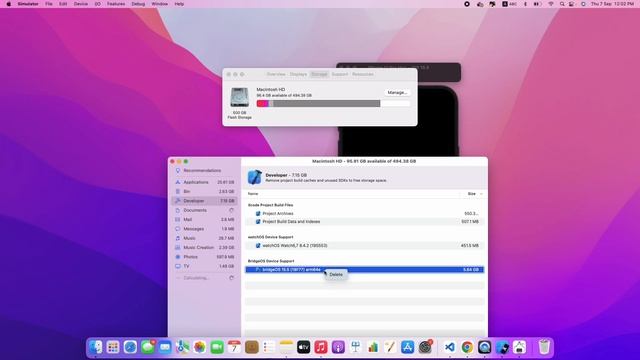Select Bin in storage sidebar

click(204, 191)
